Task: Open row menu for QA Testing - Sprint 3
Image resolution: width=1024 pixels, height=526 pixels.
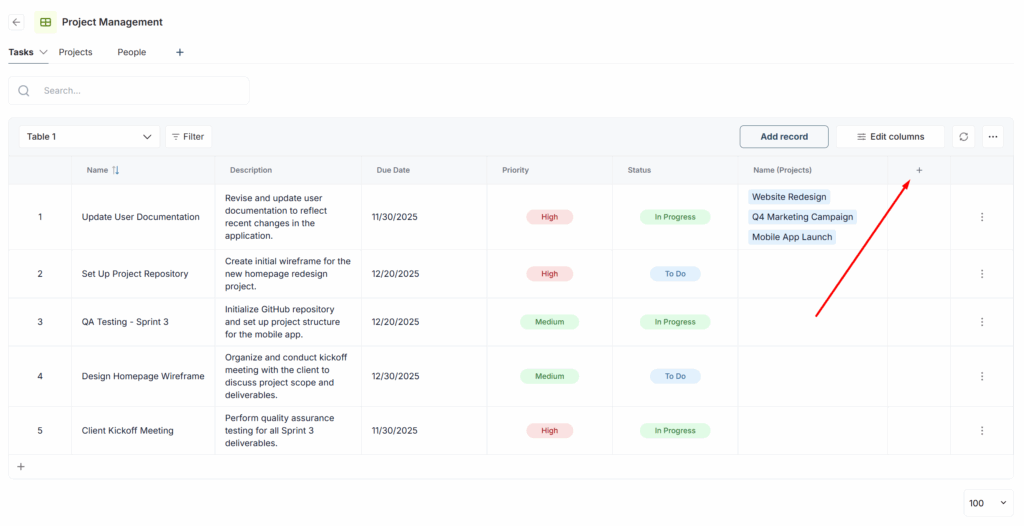Action: pos(981,322)
